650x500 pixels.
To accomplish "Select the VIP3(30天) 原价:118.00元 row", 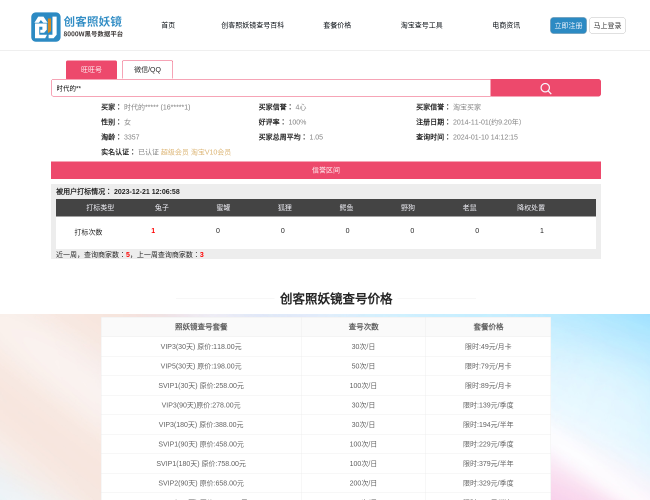I will tap(326, 347).
